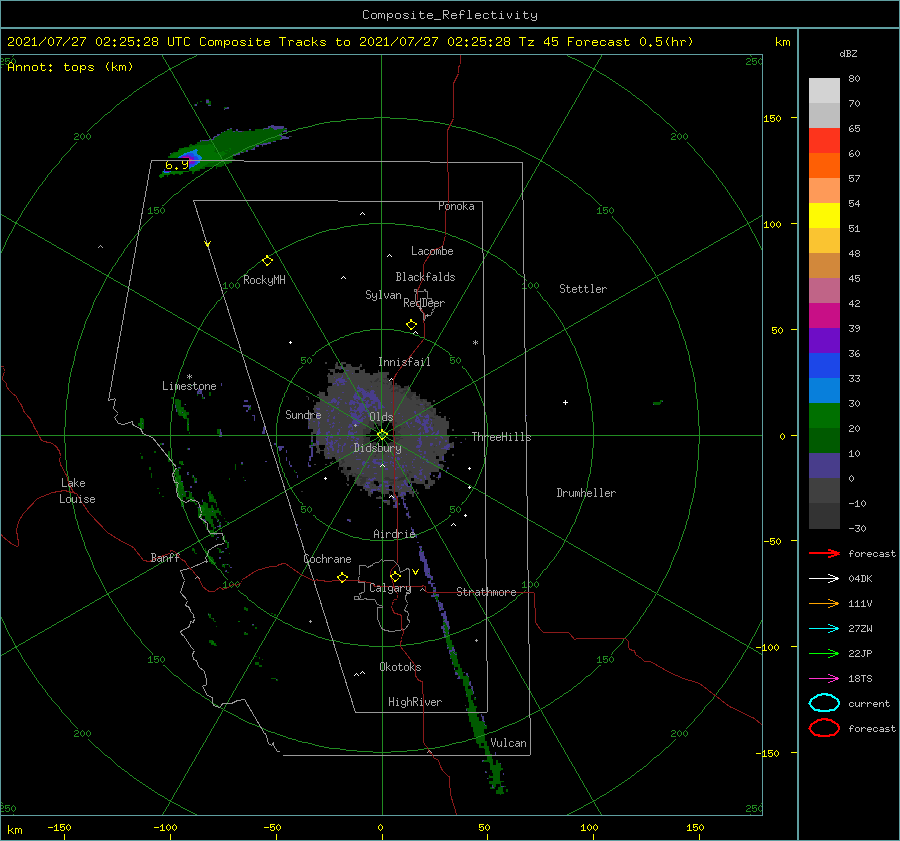The height and width of the screenshot is (841, 900).
Task: Click the dBZ legend heading
Action: click(848, 54)
